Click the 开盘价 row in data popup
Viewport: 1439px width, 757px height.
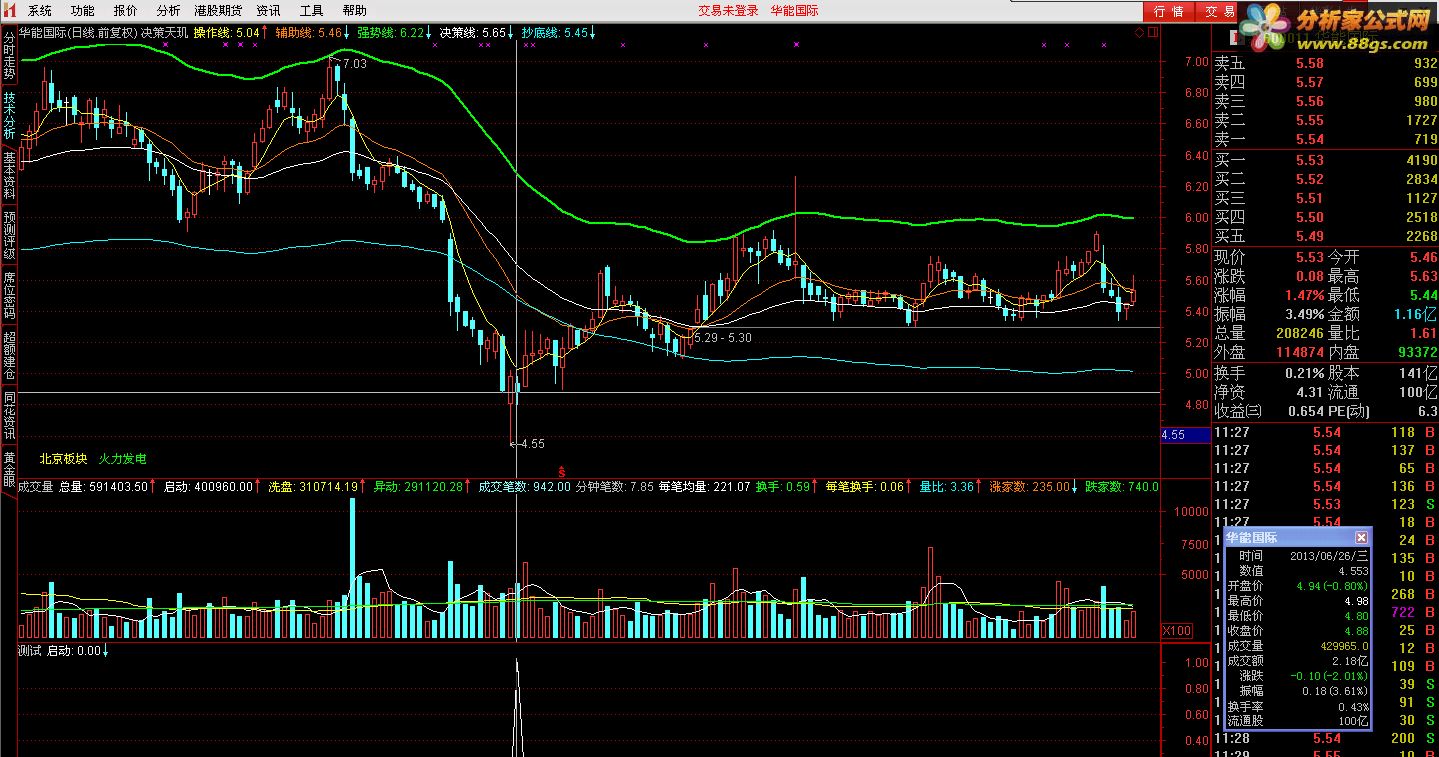click(1297, 585)
